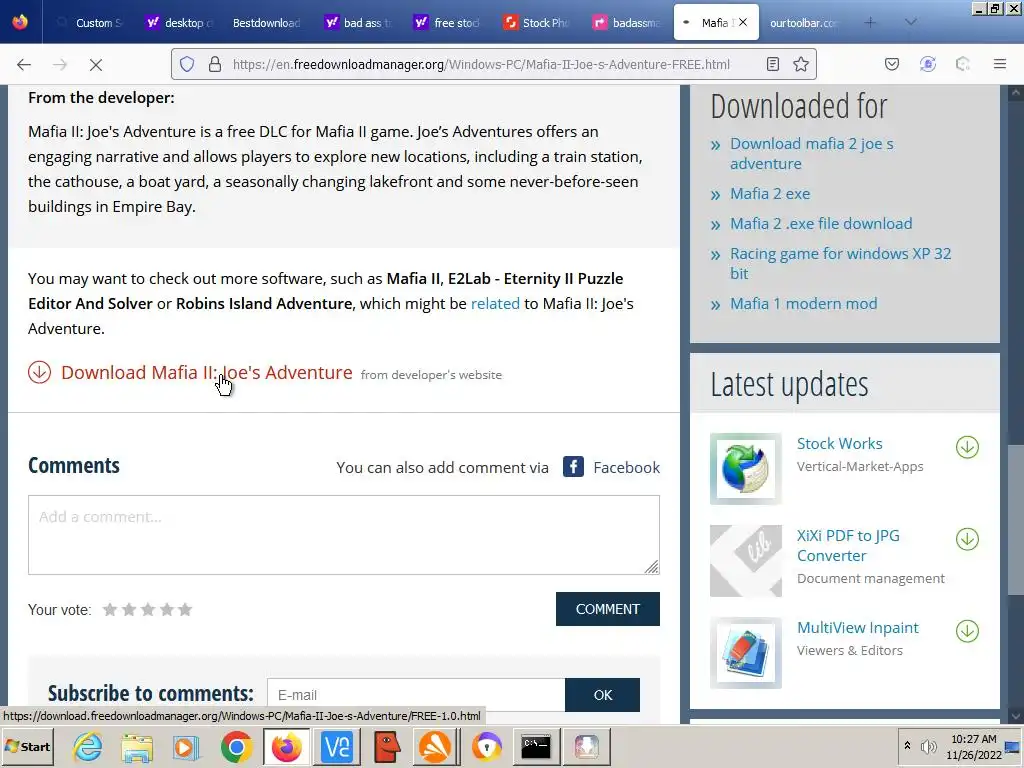Open File Explorer folder in taskbar
1024x768 pixels.
(x=136, y=746)
